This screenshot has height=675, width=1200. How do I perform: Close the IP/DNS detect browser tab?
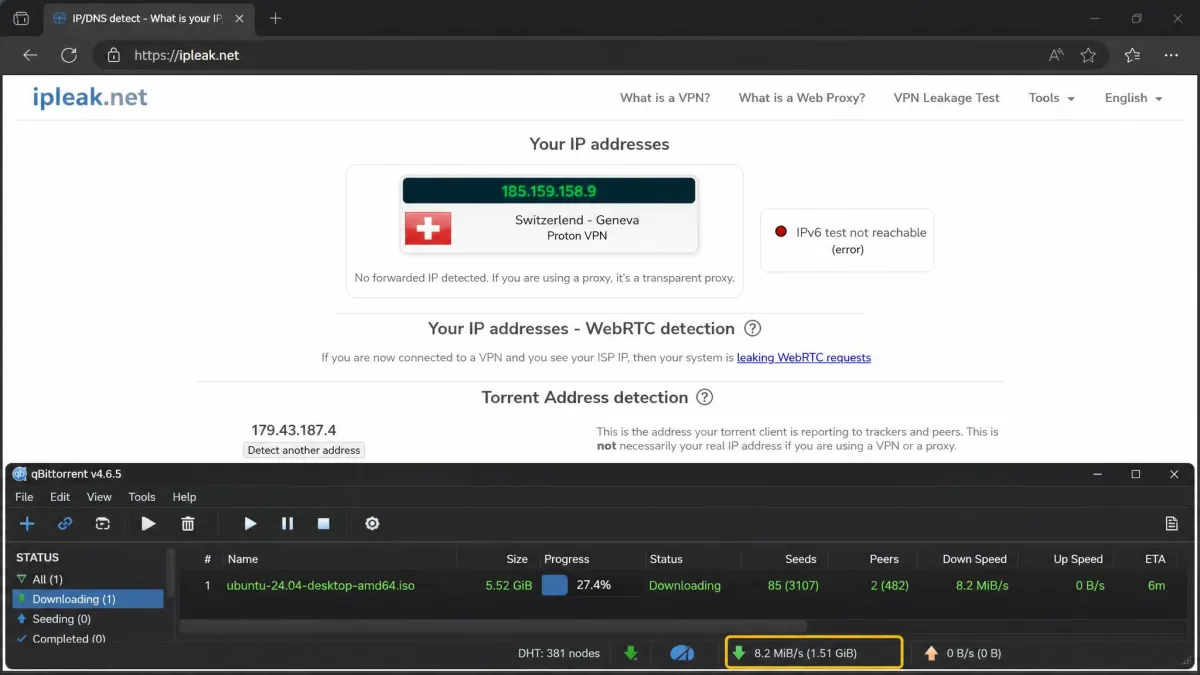coord(239,18)
